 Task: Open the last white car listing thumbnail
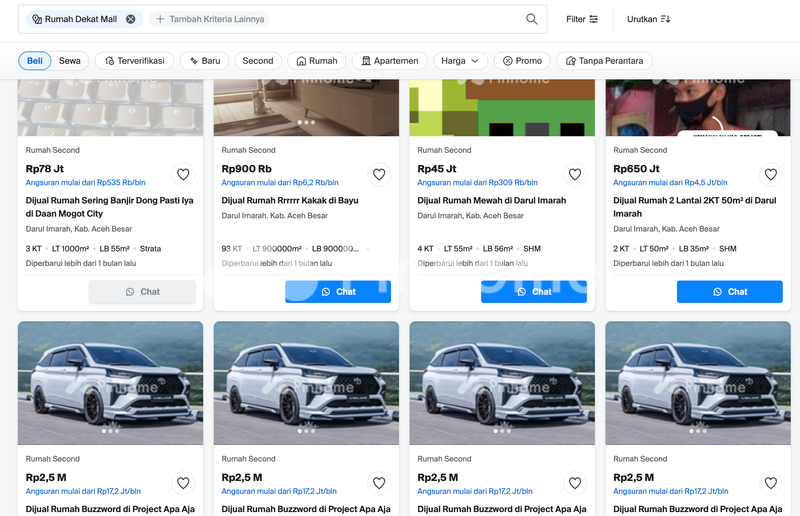click(x=697, y=383)
